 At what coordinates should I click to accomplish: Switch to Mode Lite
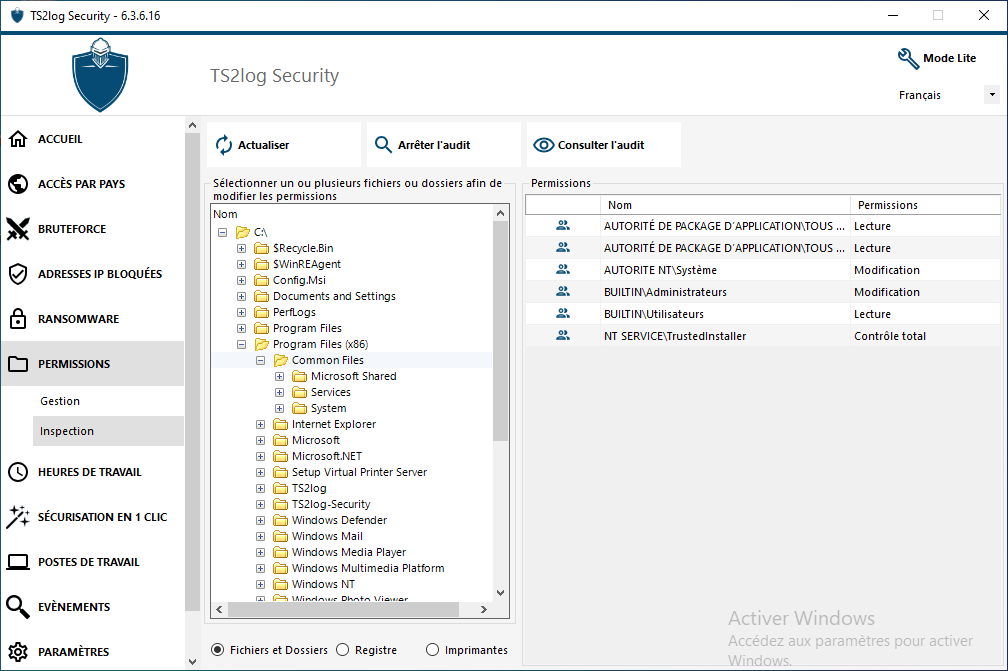click(x=937, y=58)
